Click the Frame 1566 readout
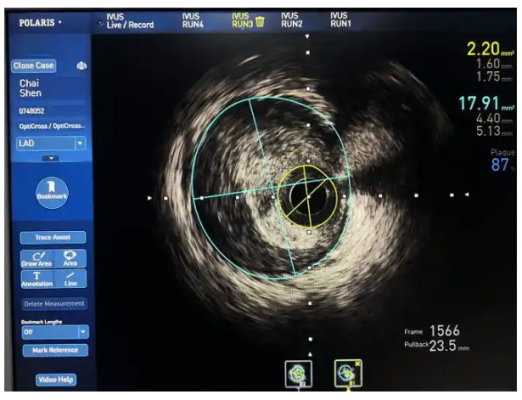522x400 pixels. (x=432, y=331)
